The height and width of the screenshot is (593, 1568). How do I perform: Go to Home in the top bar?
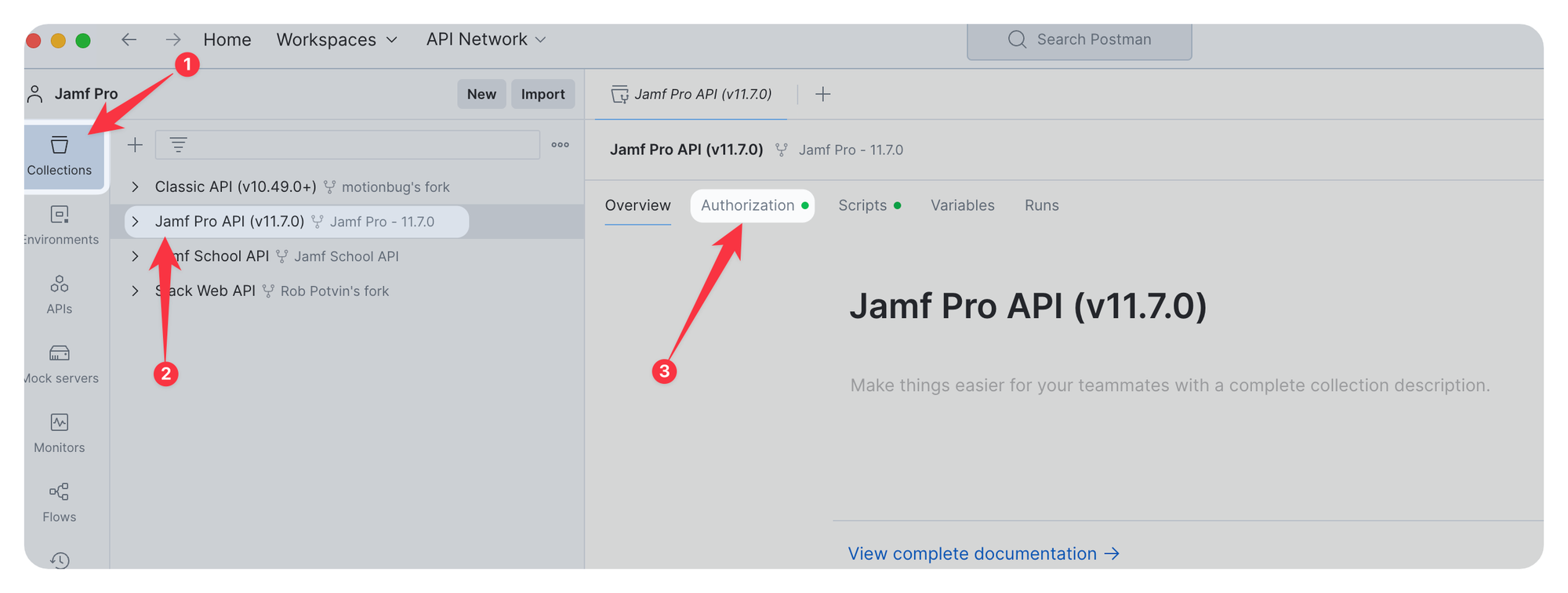(227, 39)
